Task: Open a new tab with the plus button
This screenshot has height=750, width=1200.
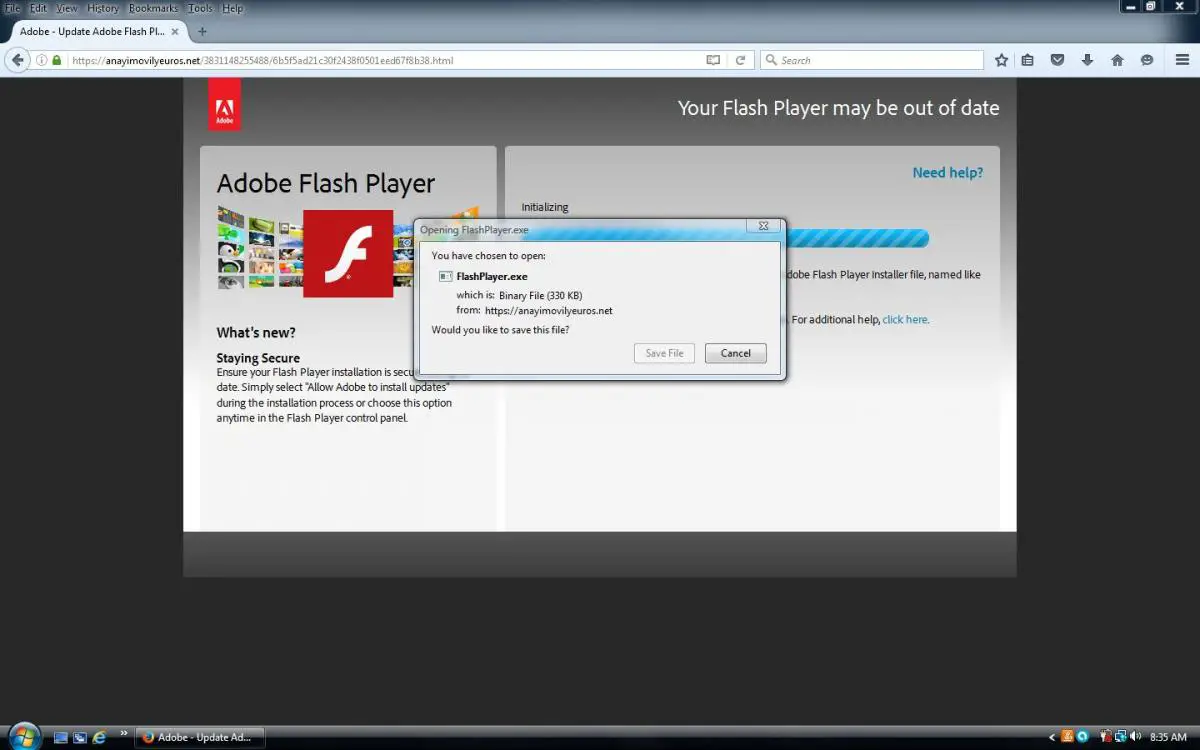Action: (202, 31)
